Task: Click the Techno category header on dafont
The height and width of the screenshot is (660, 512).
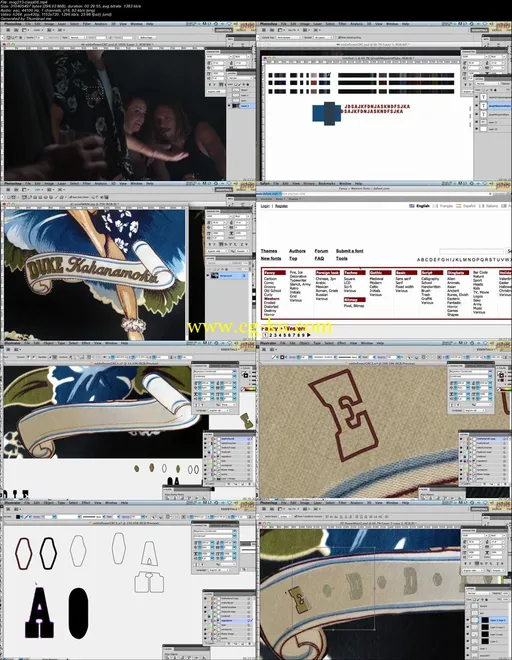Action: [x=355, y=273]
